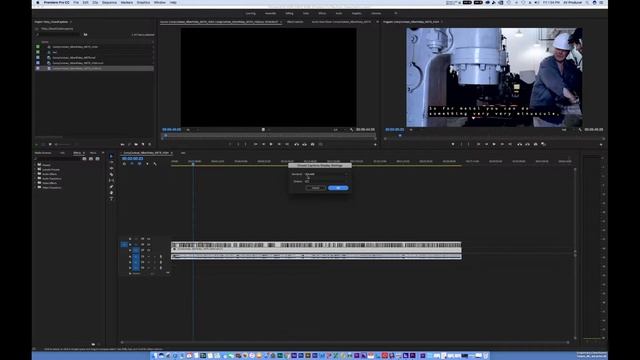The height and width of the screenshot is (360, 640).
Task: Click Mark In in Program monitor
Action: point(462,144)
